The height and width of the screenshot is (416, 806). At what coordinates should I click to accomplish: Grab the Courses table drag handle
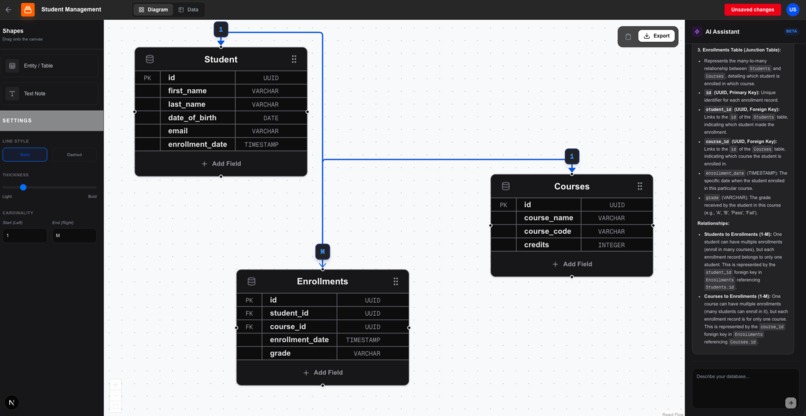tap(640, 186)
